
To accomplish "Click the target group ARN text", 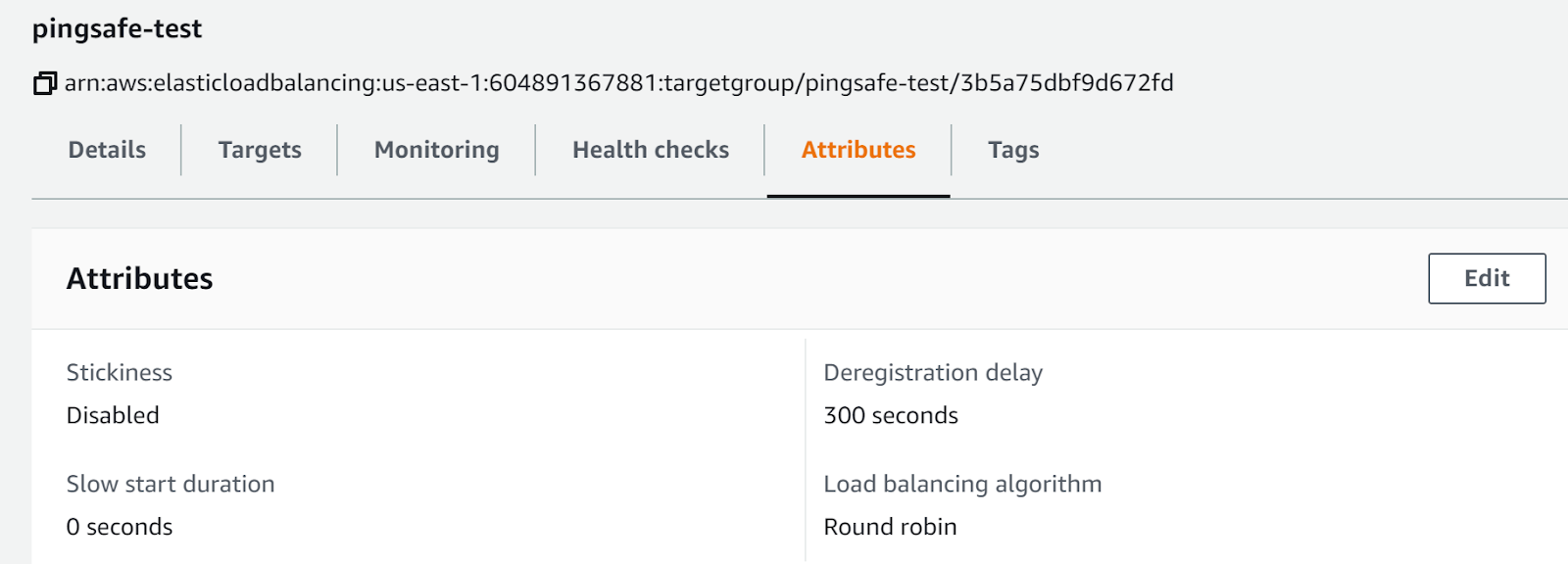I will [618, 83].
